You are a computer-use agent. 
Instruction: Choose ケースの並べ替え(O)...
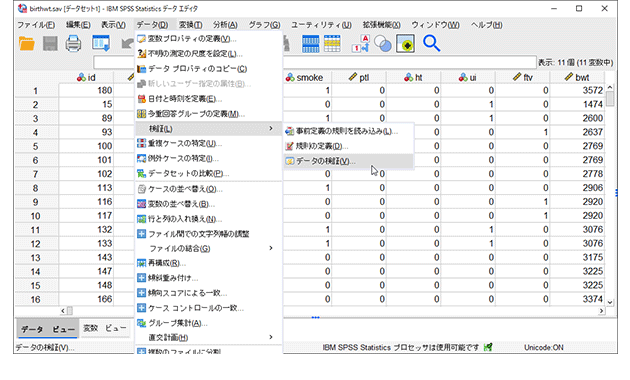tap(208, 189)
